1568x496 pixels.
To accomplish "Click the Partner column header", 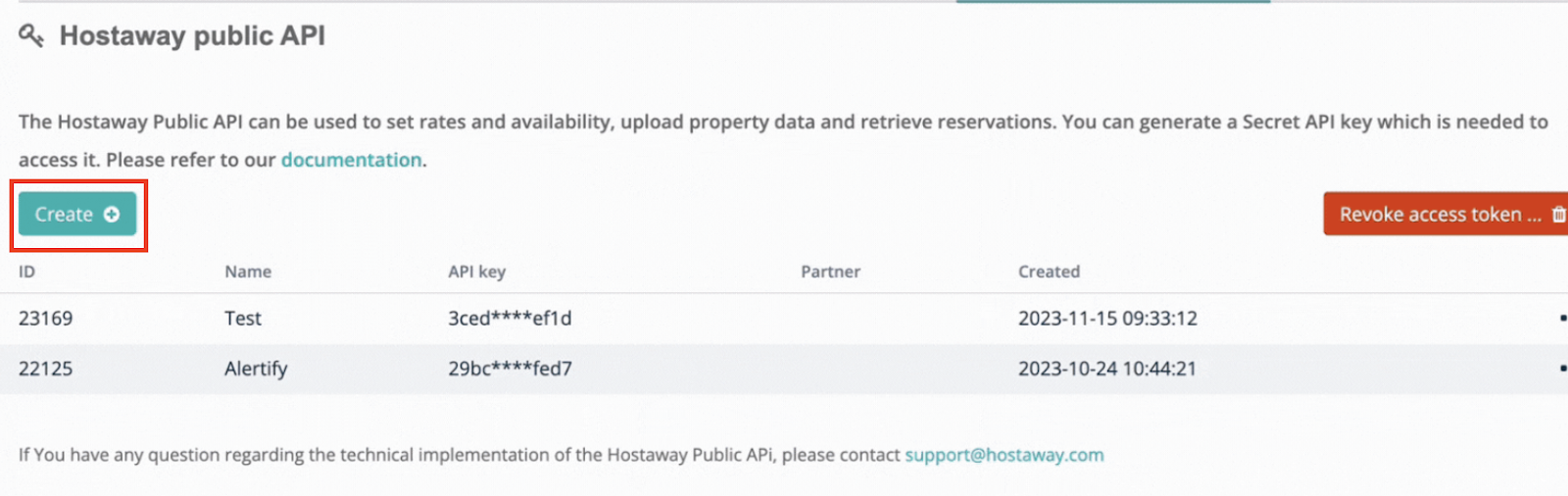I will coord(830,272).
